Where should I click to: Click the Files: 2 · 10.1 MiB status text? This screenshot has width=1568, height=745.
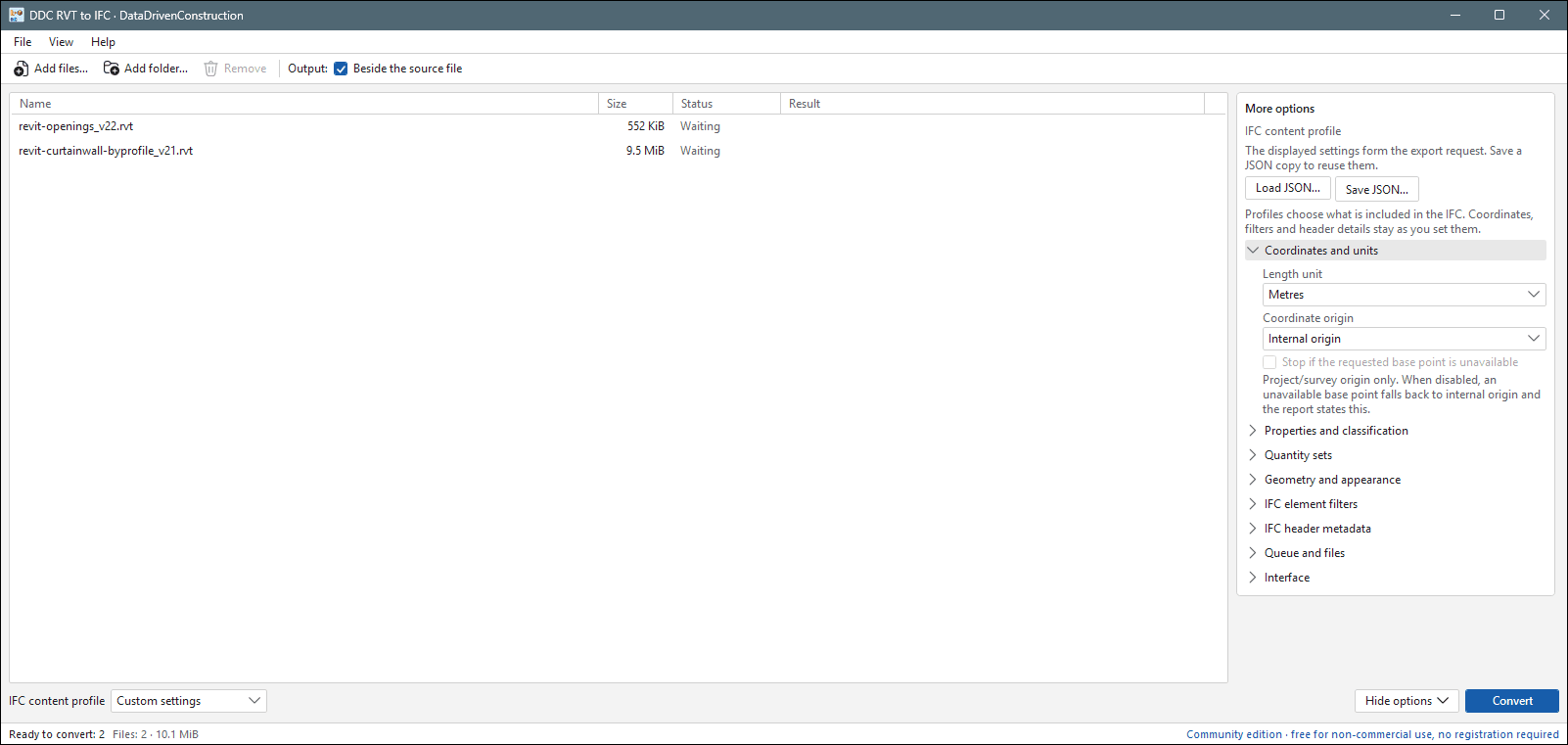click(x=156, y=734)
